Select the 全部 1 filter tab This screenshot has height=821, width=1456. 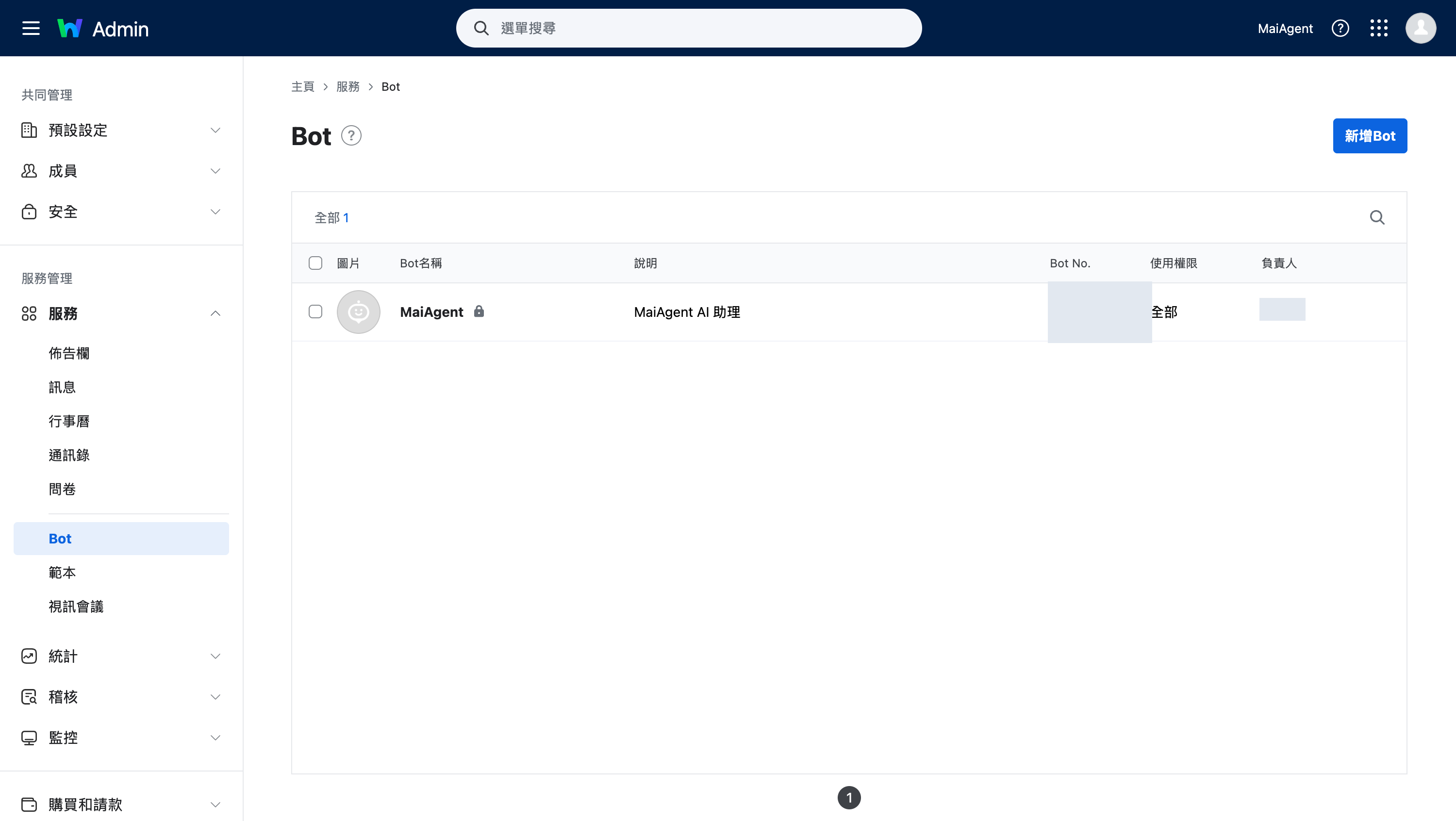(331, 217)
